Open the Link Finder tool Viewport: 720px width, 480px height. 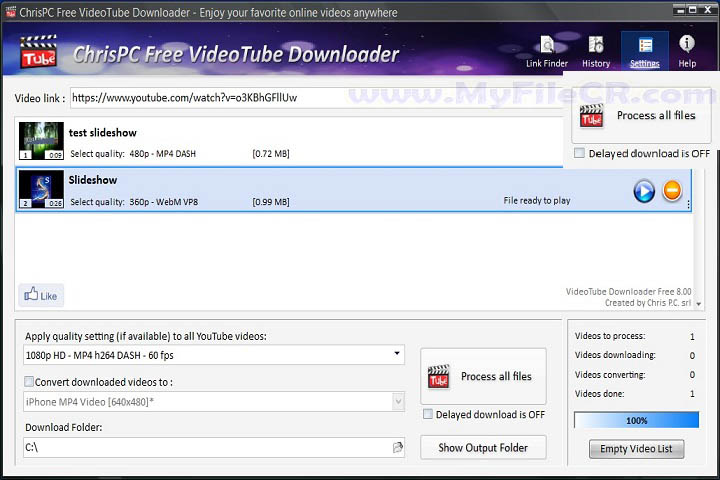[546, 52]
